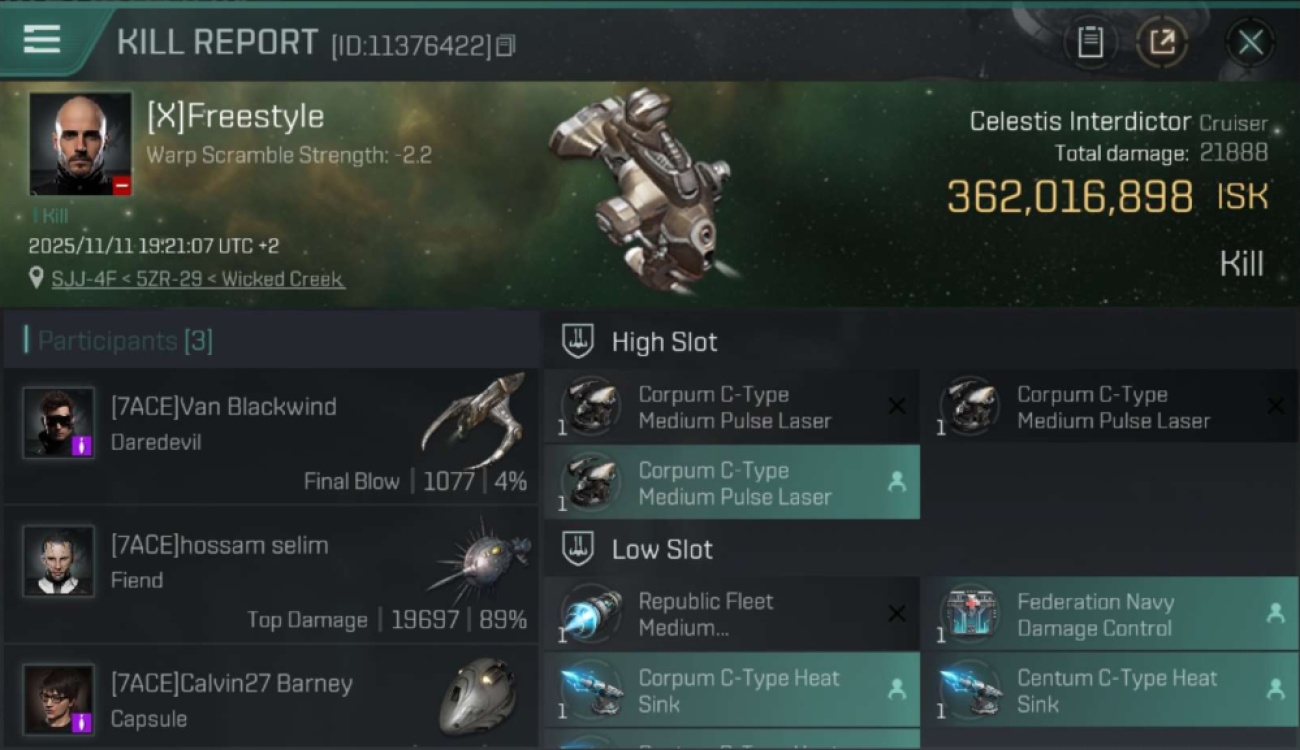Viewport: 1300px width, 750px height.
Task: Open the clipboard report icon
Action: 1090,43
